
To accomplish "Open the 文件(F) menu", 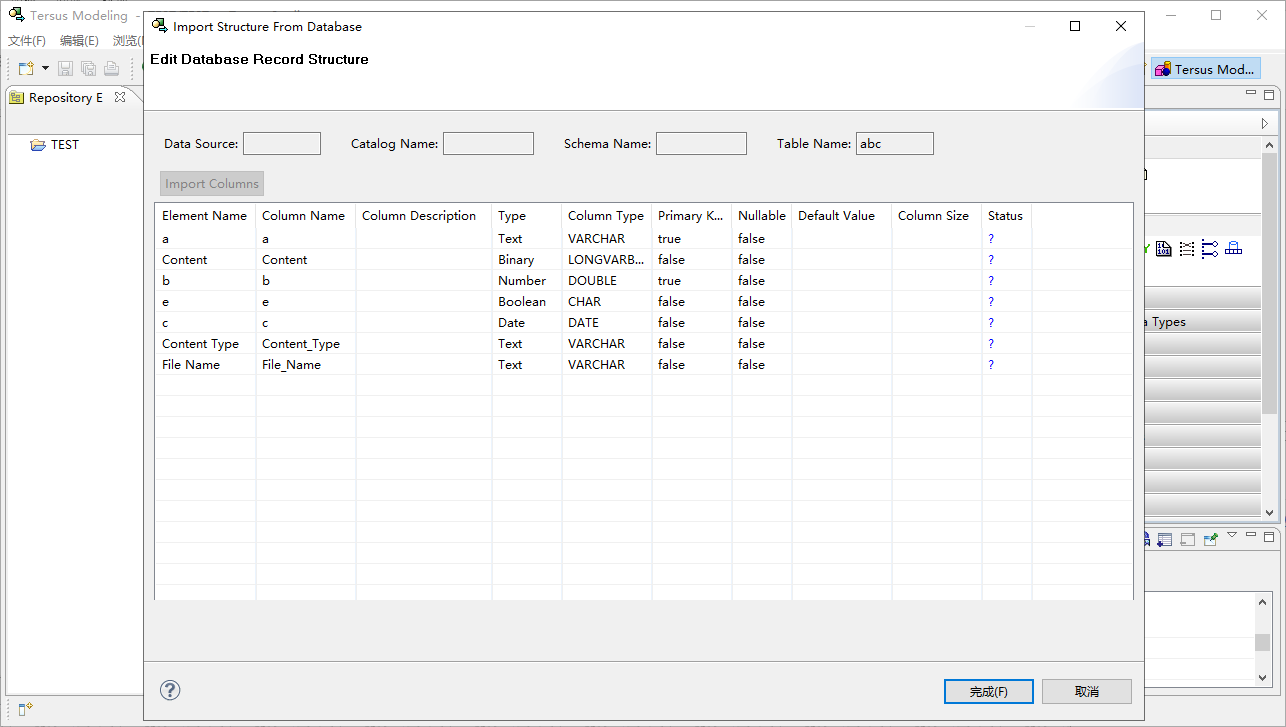I will click(x=27, y=41).
